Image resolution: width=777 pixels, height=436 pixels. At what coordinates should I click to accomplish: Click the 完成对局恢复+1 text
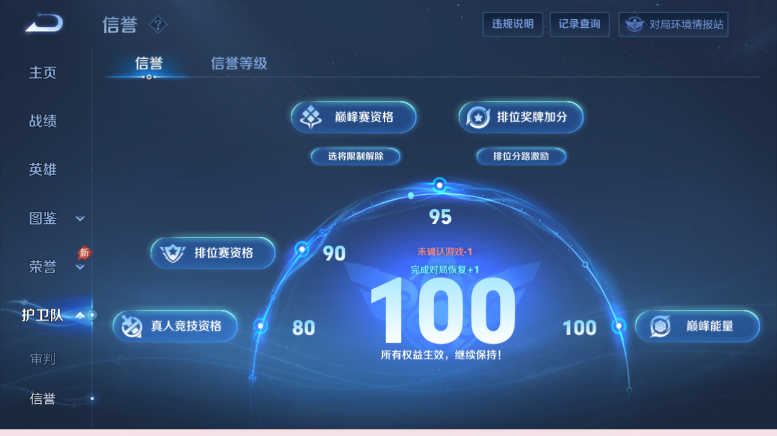pyautogui.click(x=444, y=270)
